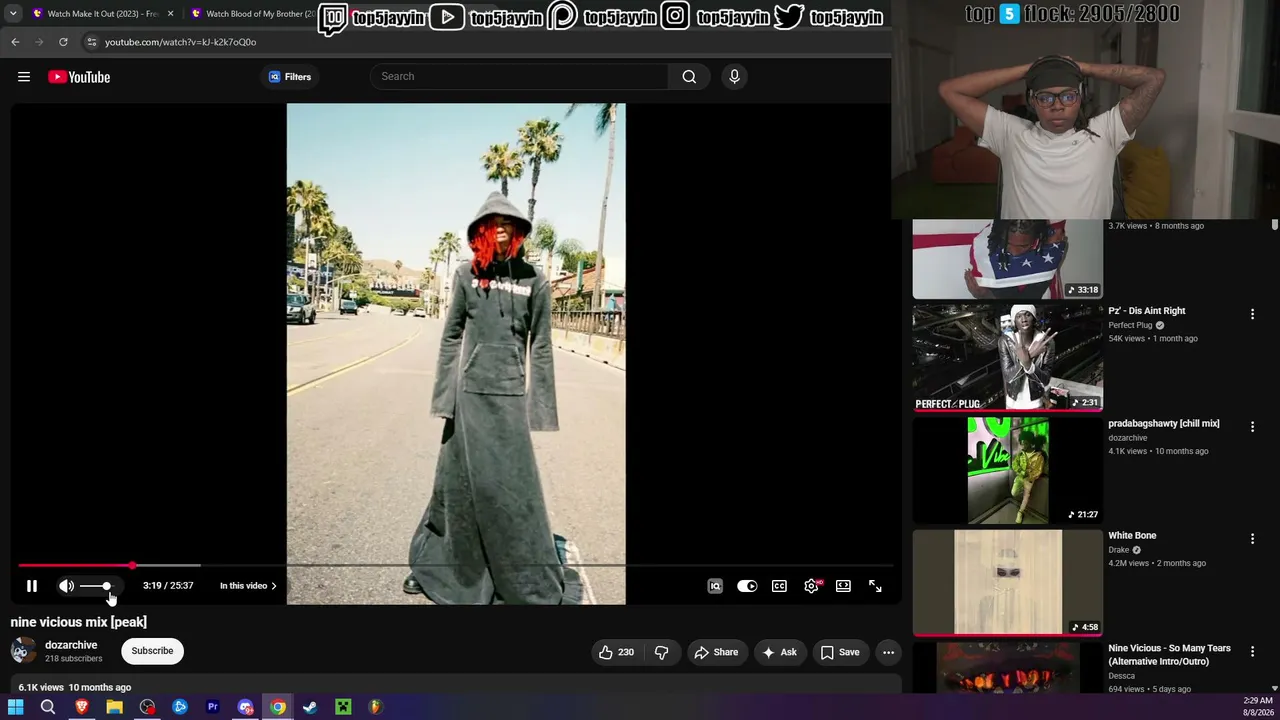Open options for Pz' - Dis Aint Right
The image size is (1280, 720).
1252,314
